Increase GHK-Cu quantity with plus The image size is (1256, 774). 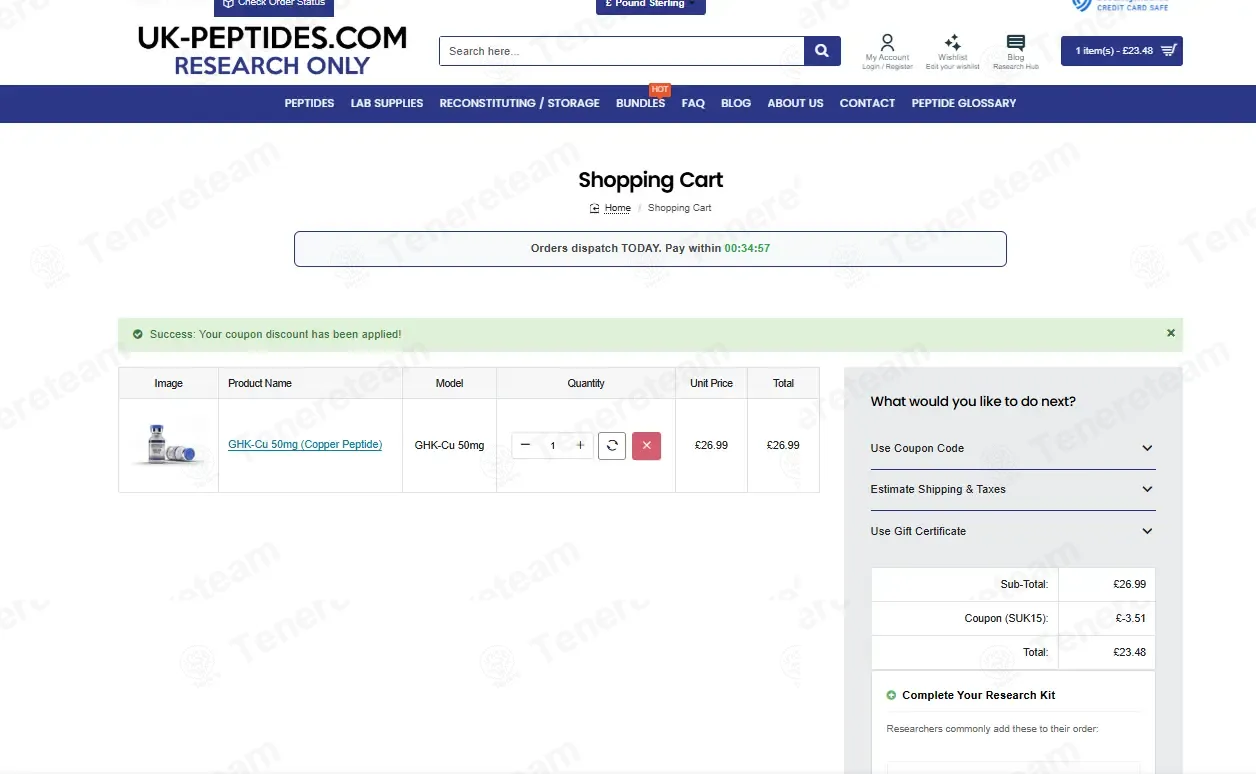580,445
